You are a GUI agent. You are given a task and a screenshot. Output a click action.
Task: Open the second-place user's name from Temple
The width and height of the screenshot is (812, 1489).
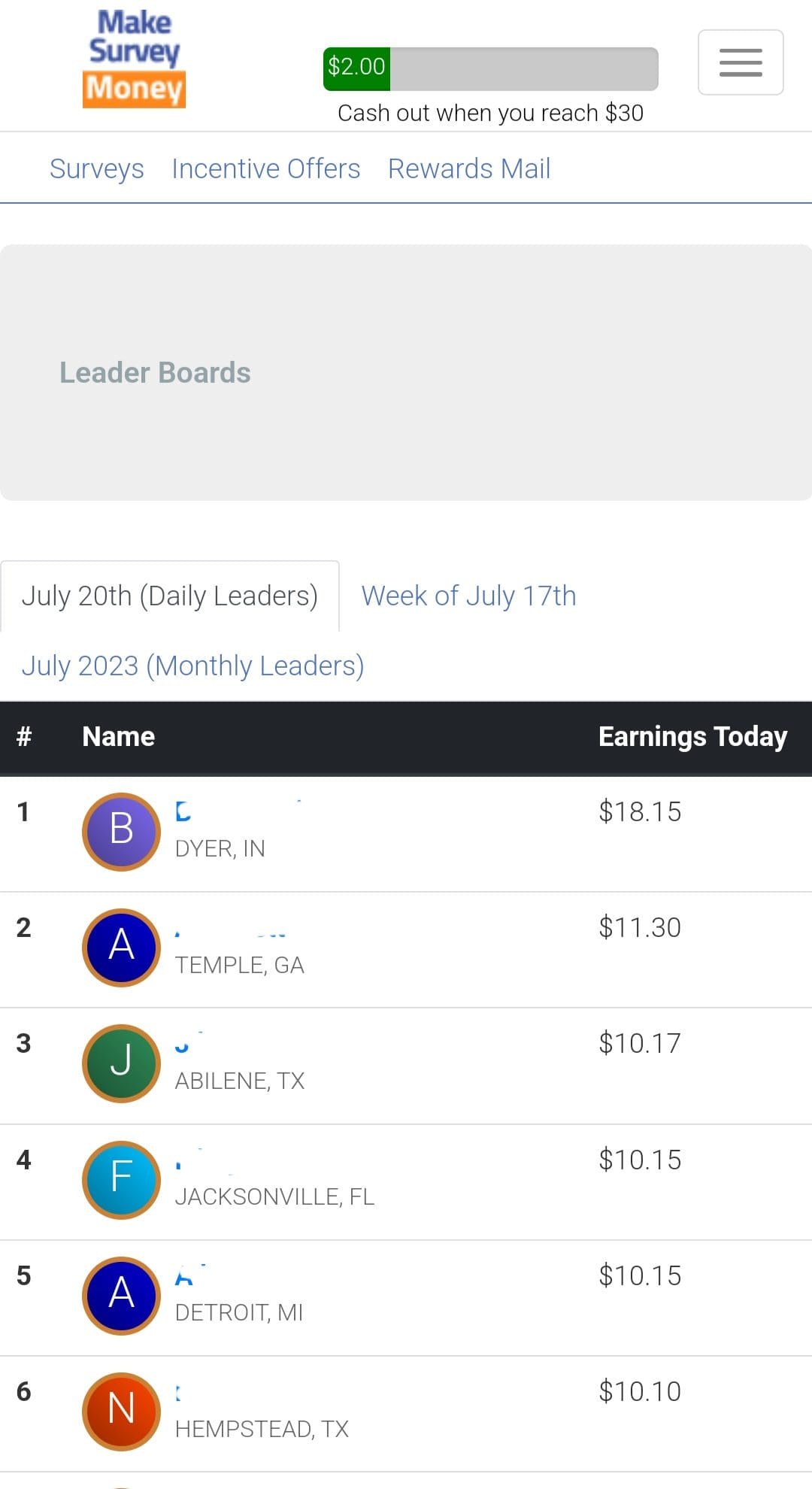[231, 933]
